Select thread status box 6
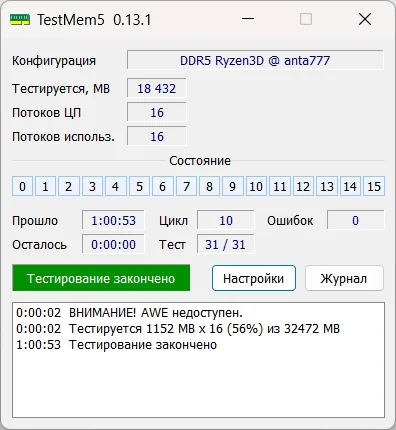 (x=163, y=186)
